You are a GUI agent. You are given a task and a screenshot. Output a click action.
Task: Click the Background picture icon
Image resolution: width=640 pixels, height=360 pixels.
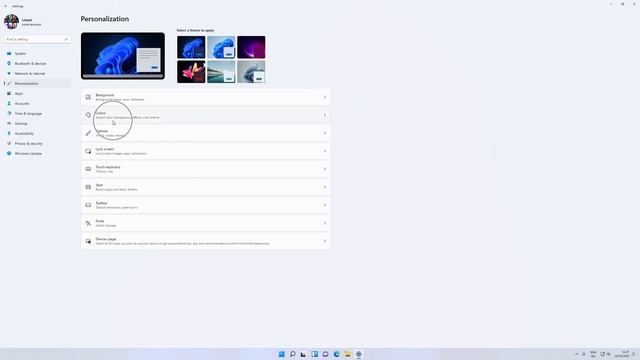click(88, 97)
